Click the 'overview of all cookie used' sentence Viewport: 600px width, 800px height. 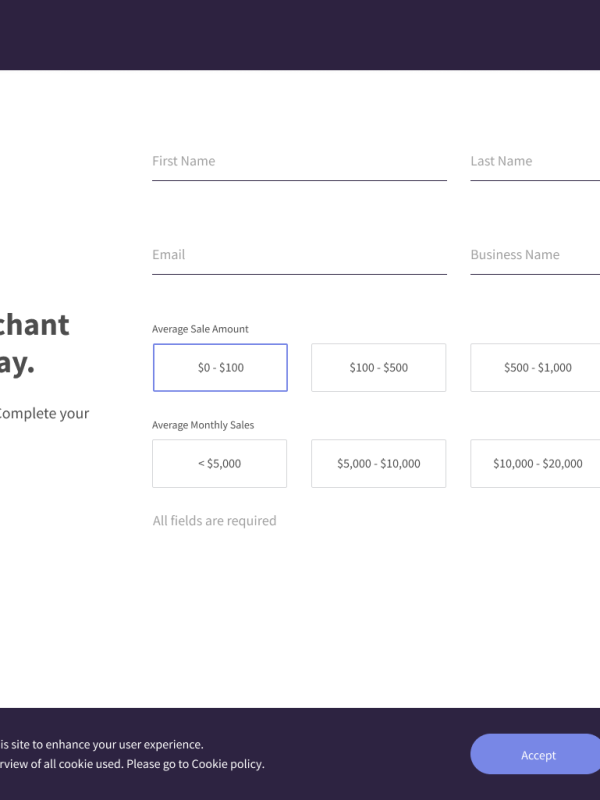(x=60, y=764)
